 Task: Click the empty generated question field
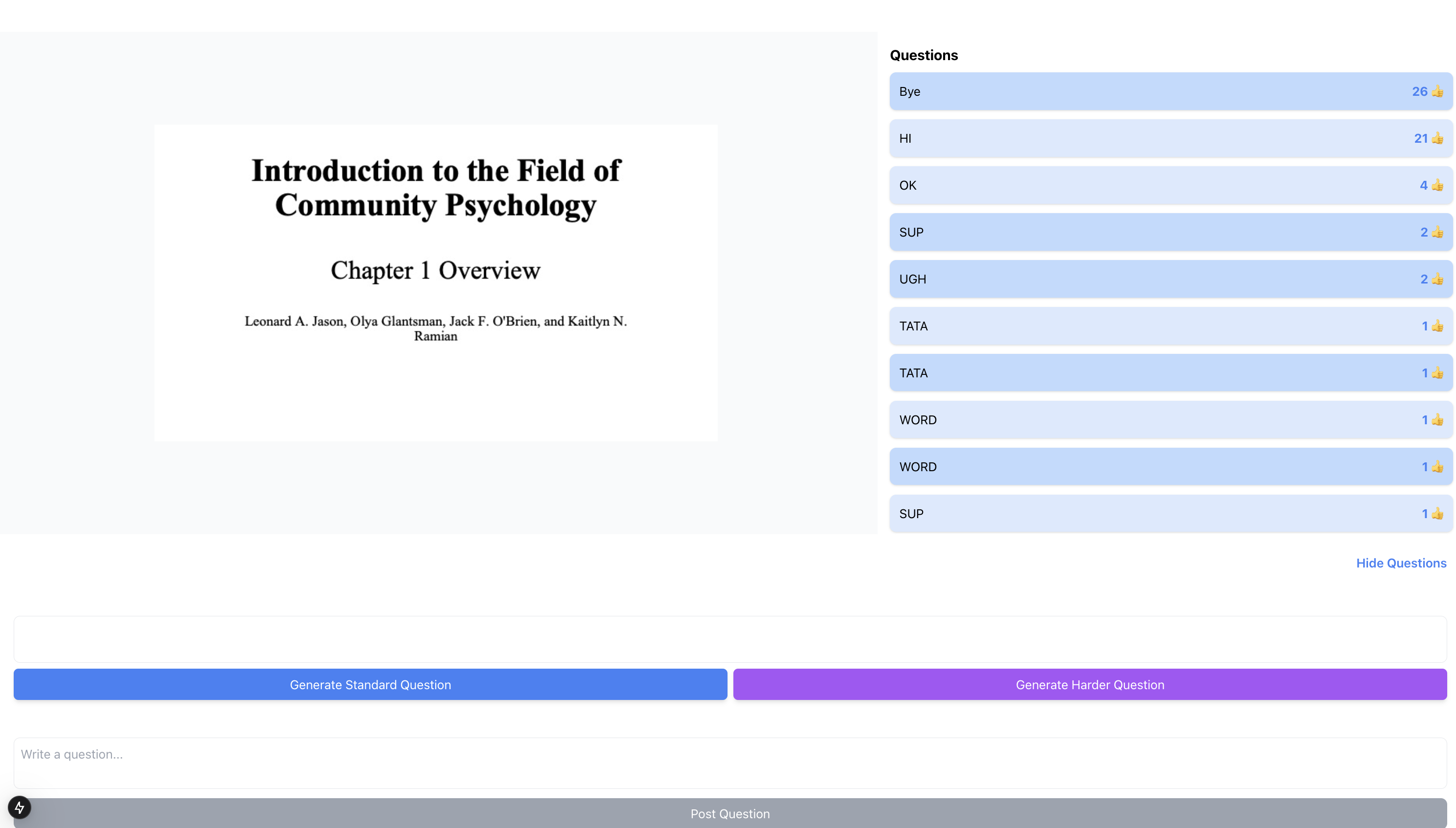(x=729, y=639)
